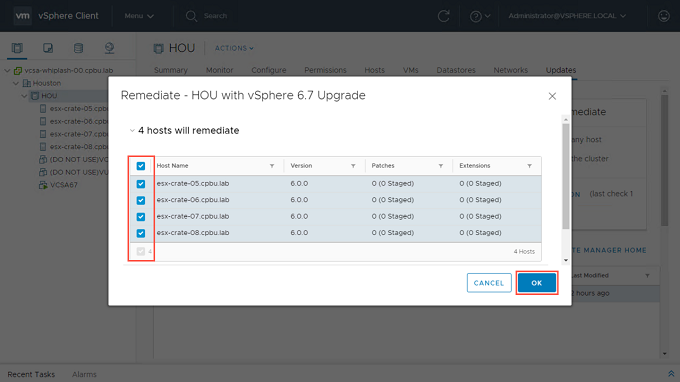Switch to Networking inventory view
680x382 pixels.
pyautogui.click(x=109, y=48)
